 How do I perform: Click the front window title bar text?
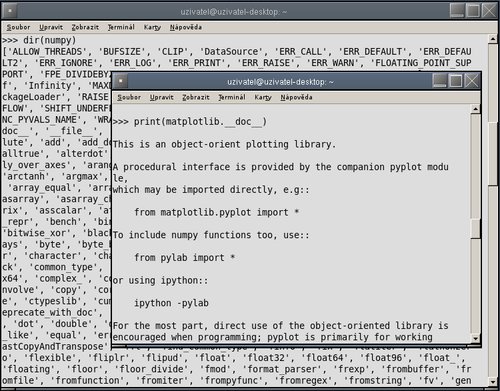pos(280,82)
